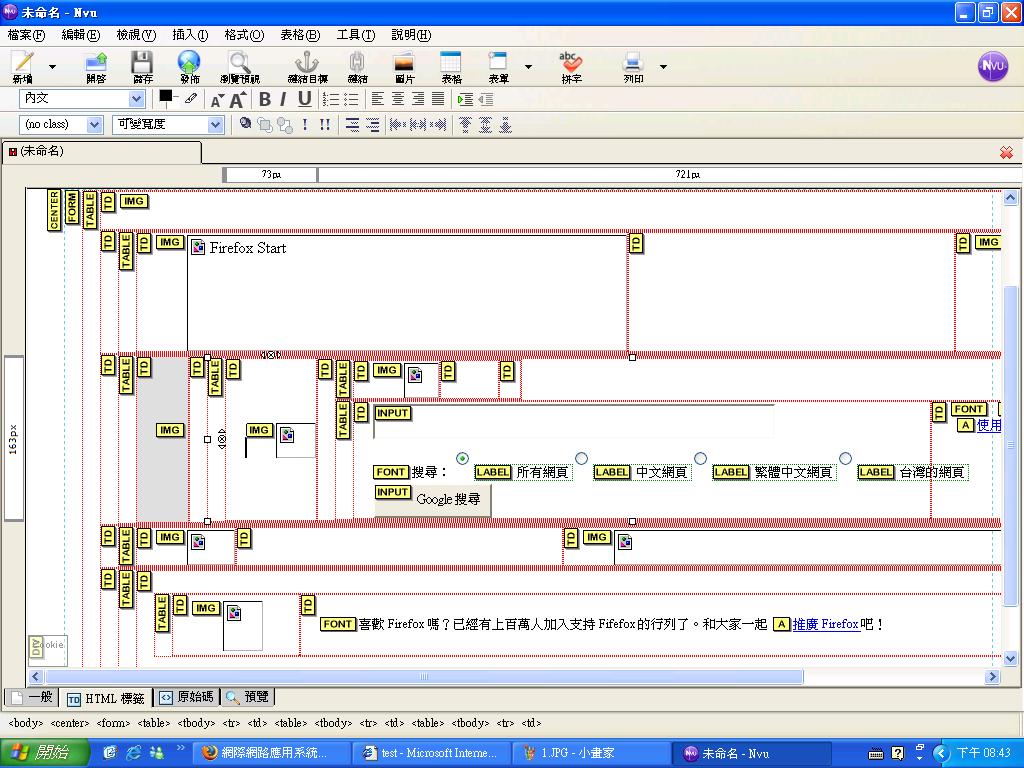The height and width of the screenshot is (768, 1024).
Task: Click the double exclamation strong emphasis icon
Action: coord(325,124)
